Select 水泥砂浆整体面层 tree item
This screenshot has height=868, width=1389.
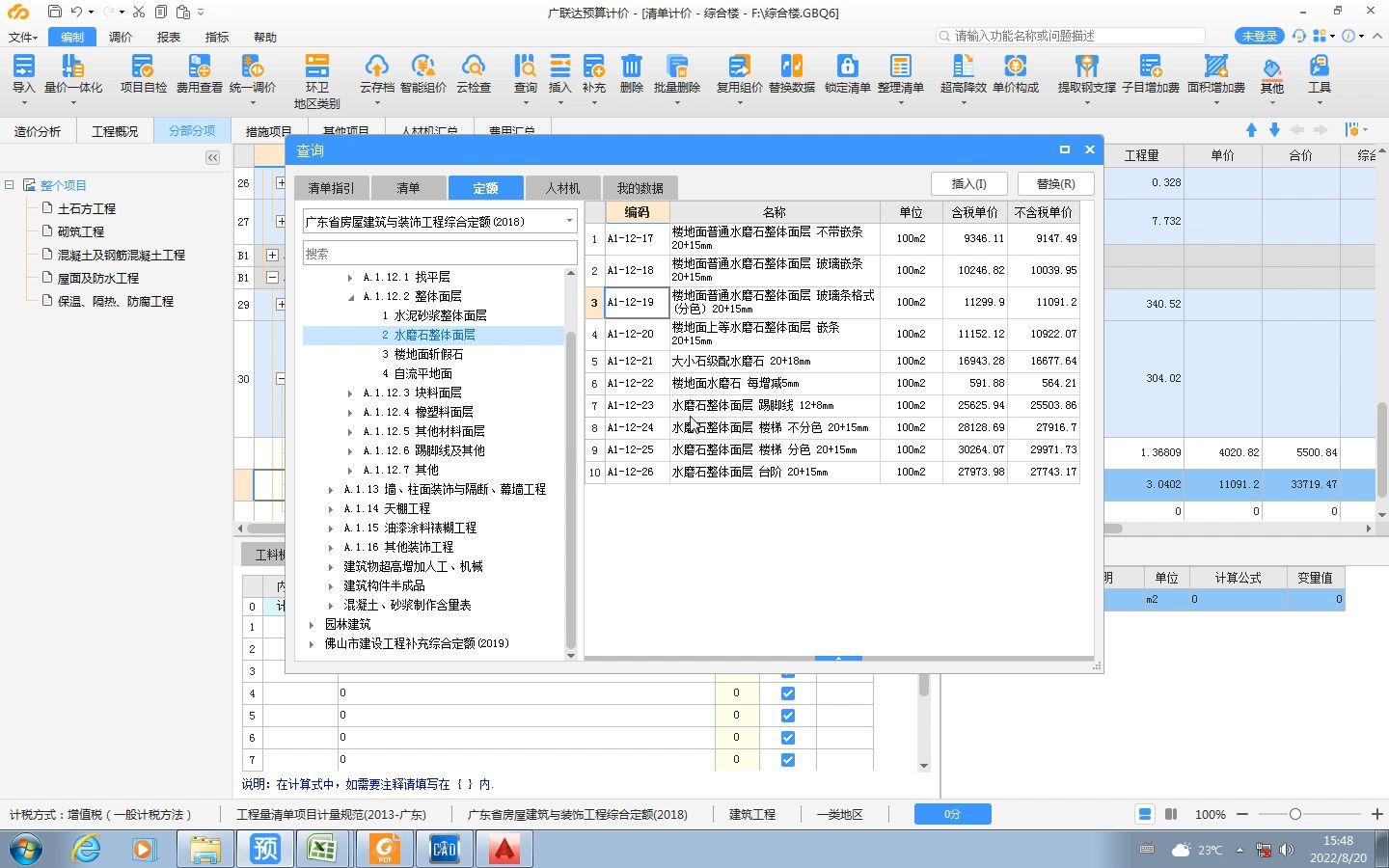click(440, 315)
